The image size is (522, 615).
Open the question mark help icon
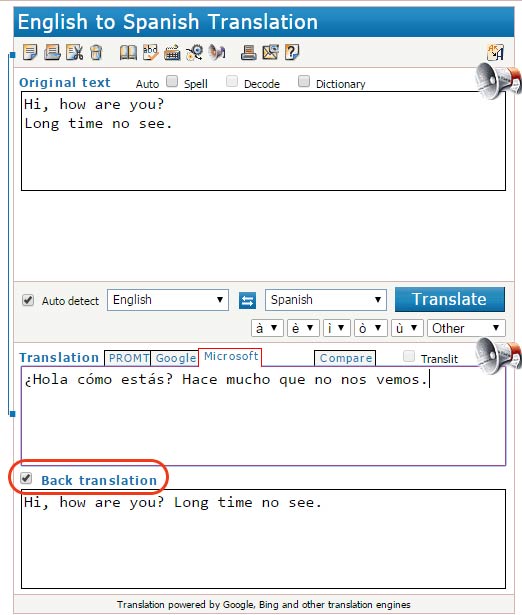(292, 52)
